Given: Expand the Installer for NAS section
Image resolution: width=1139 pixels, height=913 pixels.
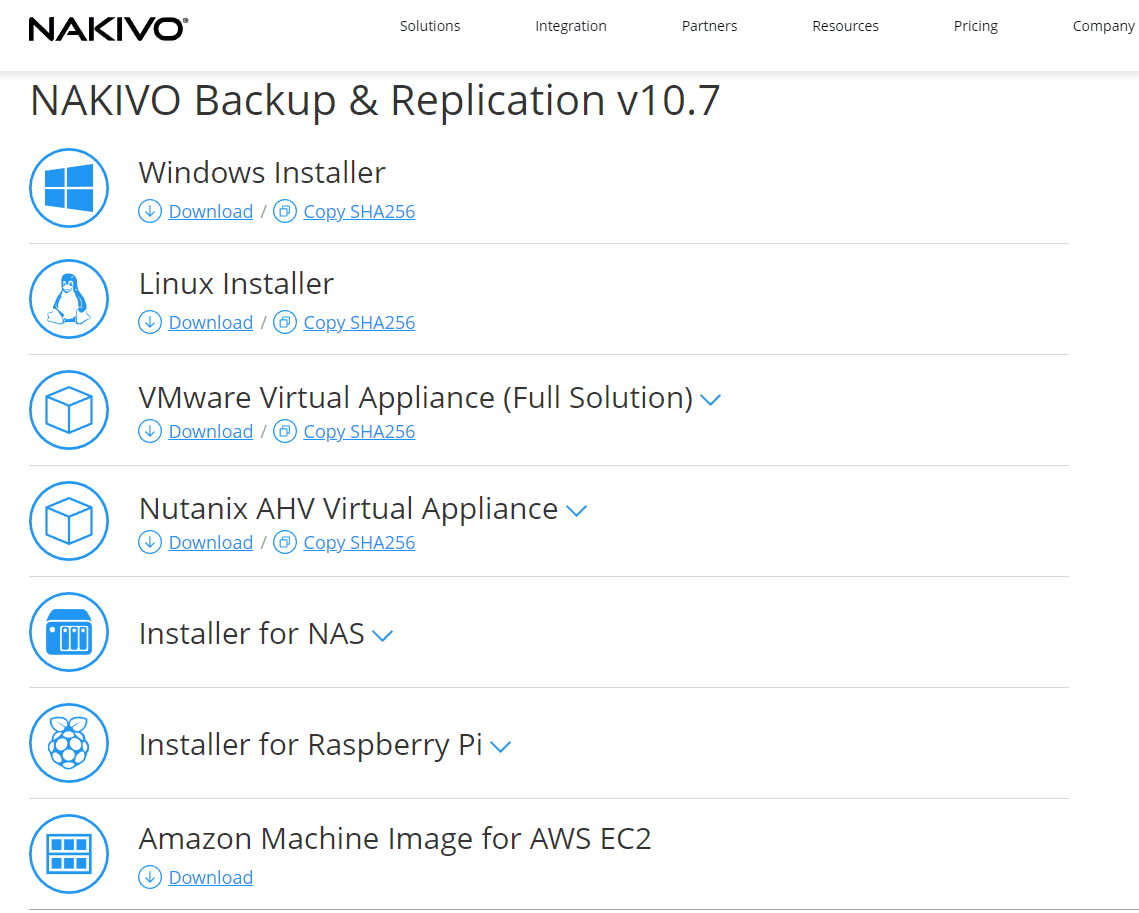Looking at the screenshot, I should point(382,635).
